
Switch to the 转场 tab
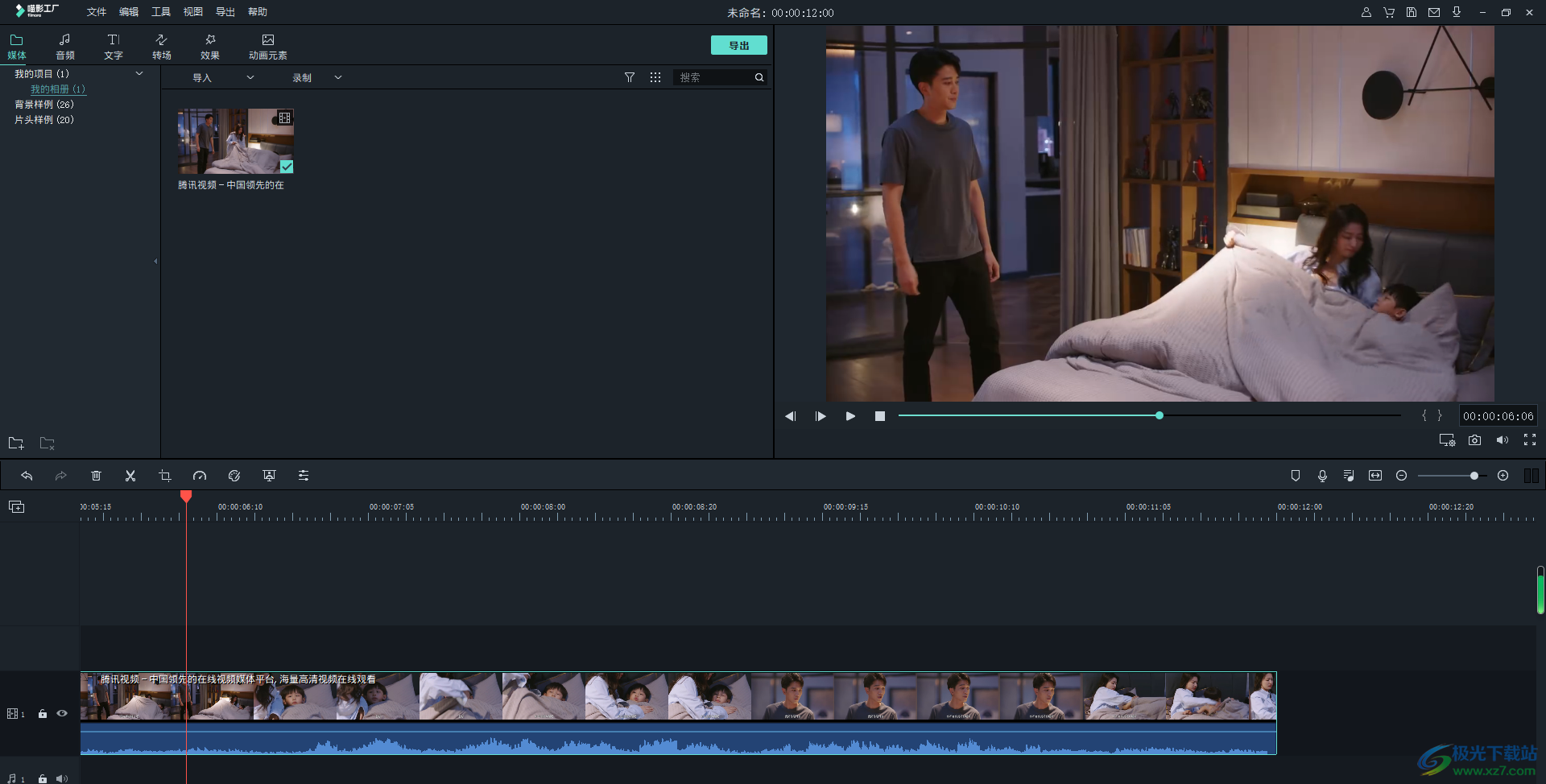click(x=162, y=47)
